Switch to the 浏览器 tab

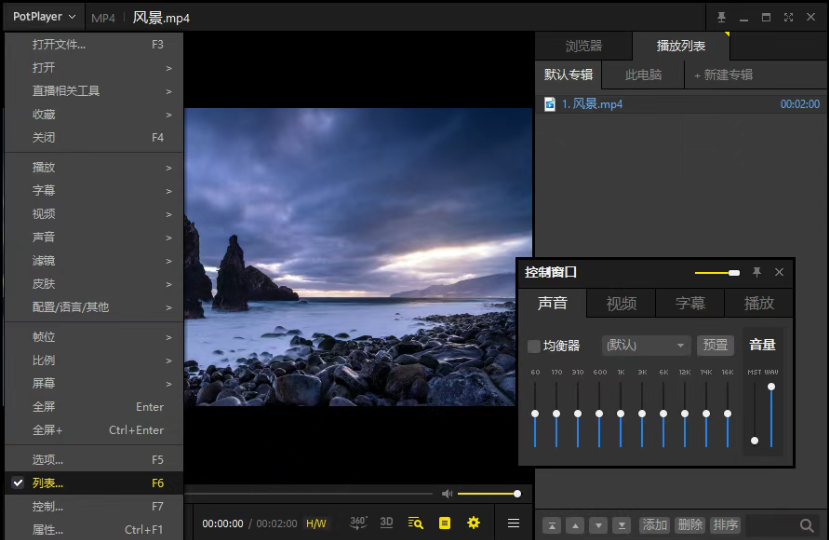pyautogui.click(x=583, y=46)
